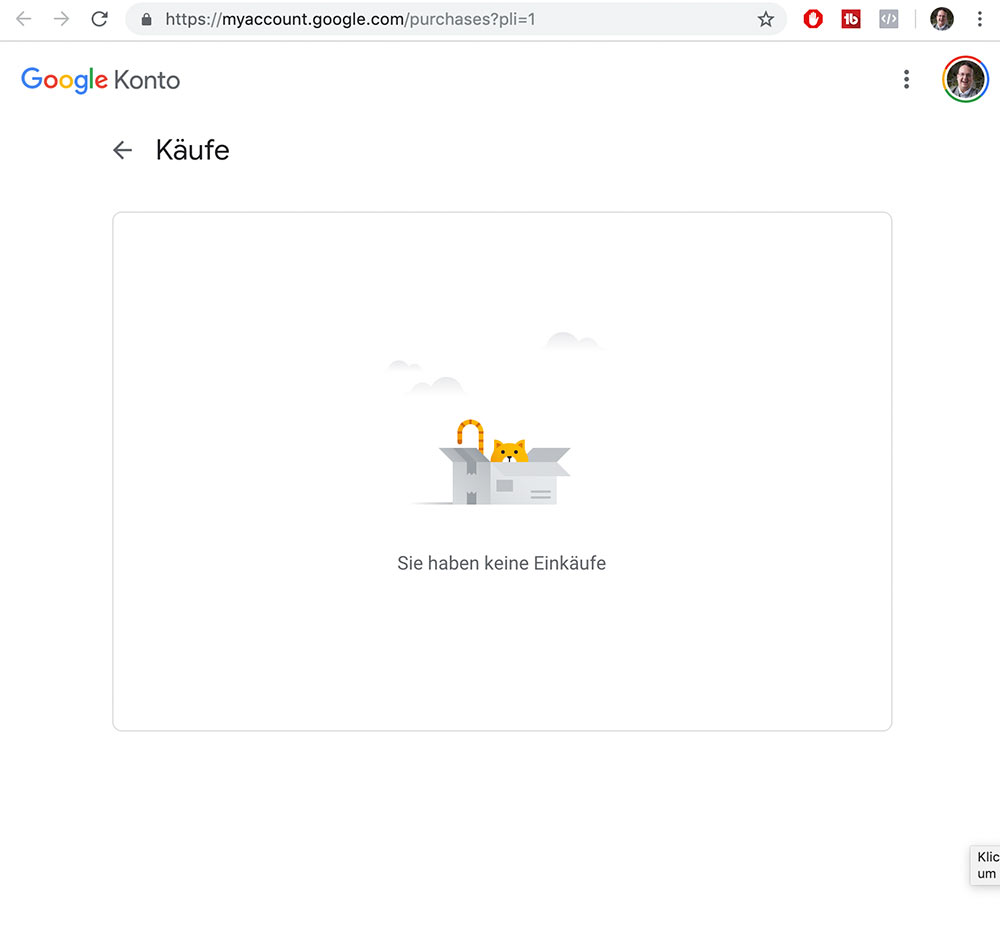Click the Käufe page heading
This screenshot has height=943, width=1000.
pos(192,150)
